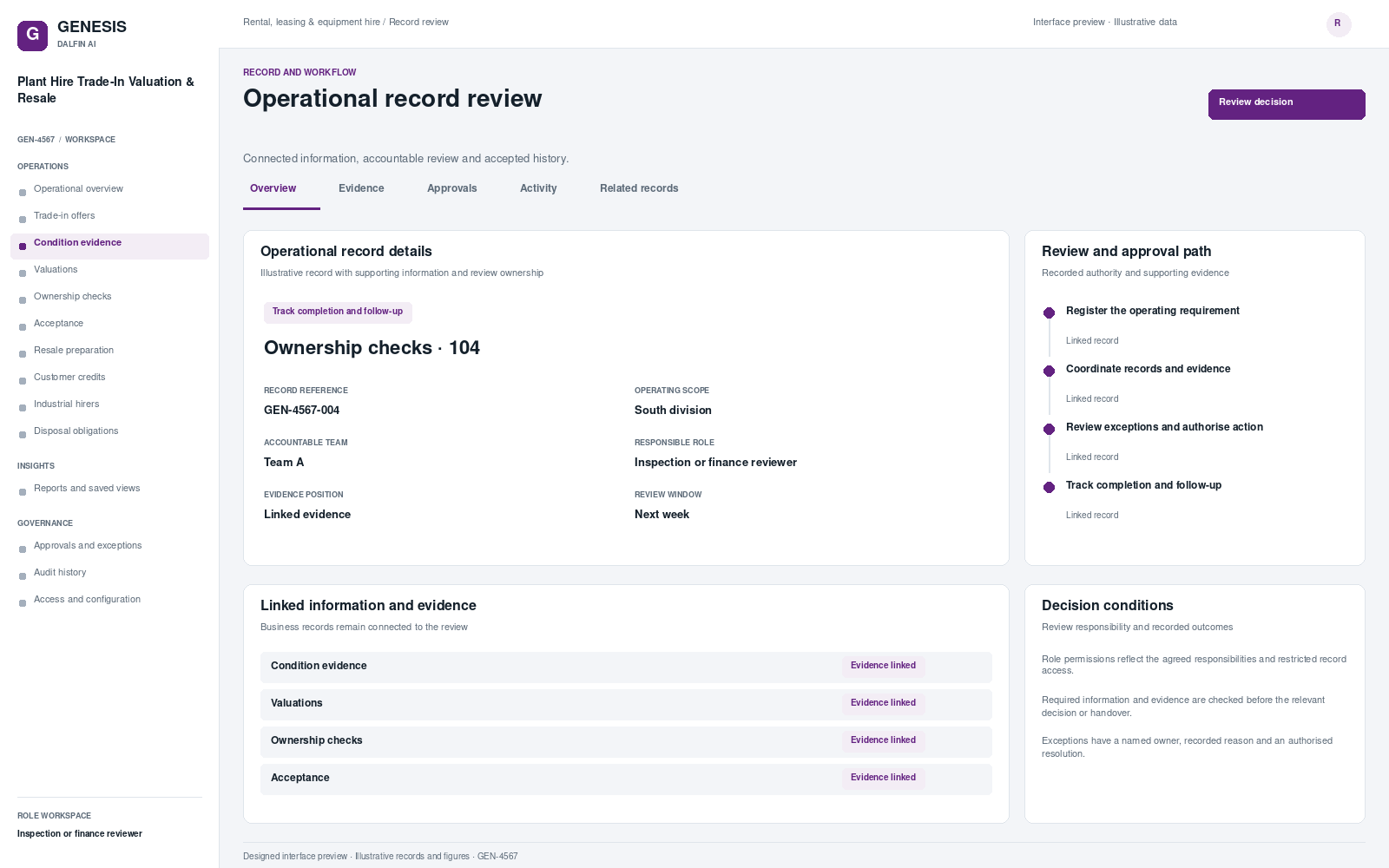Image resolution: width=1389 pixels, height=868 pixels.
Task: Click the Coordinate records and evidence step marker
Action: coord(1049,371)
